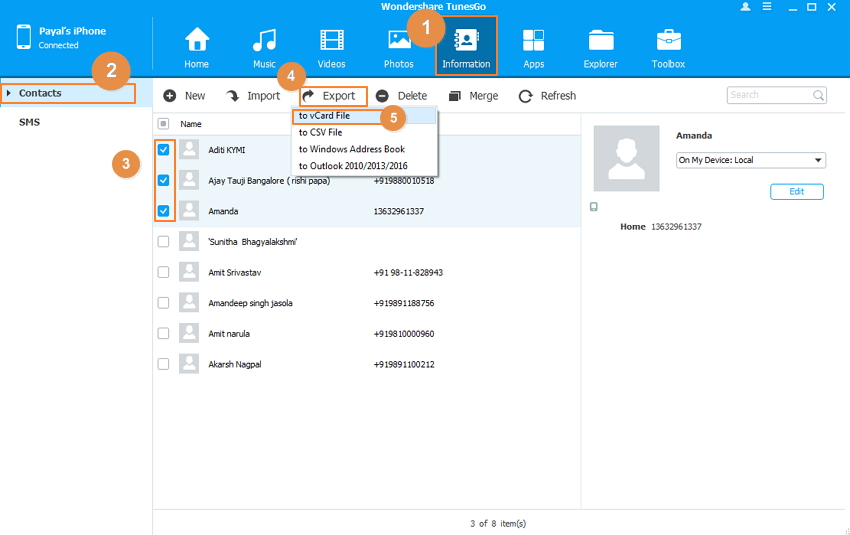Screen dimensions: 850x535
Task: Click Merge to combine contacts
Action: pos(473,96)
